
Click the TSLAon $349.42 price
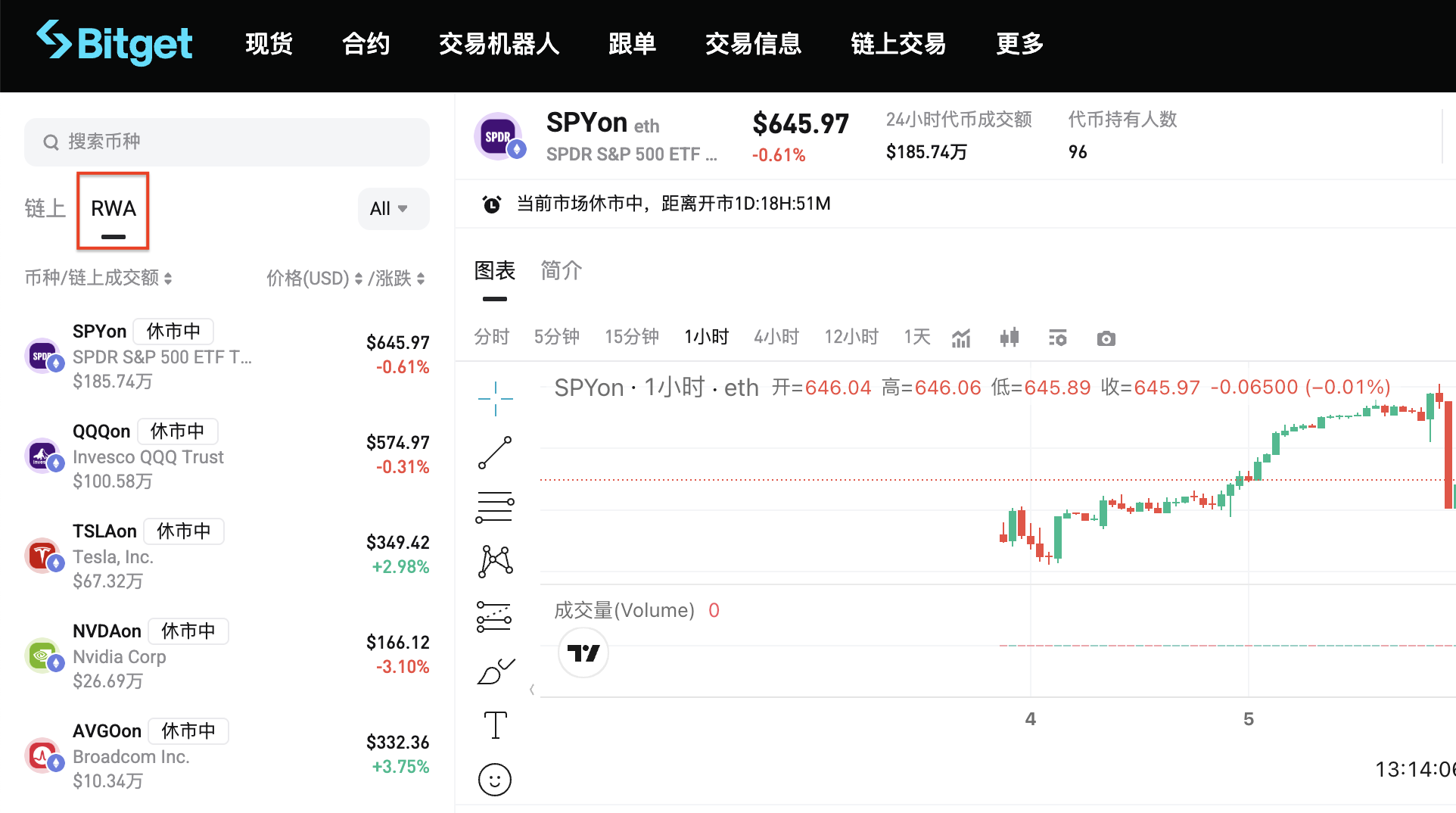[398, 543]
